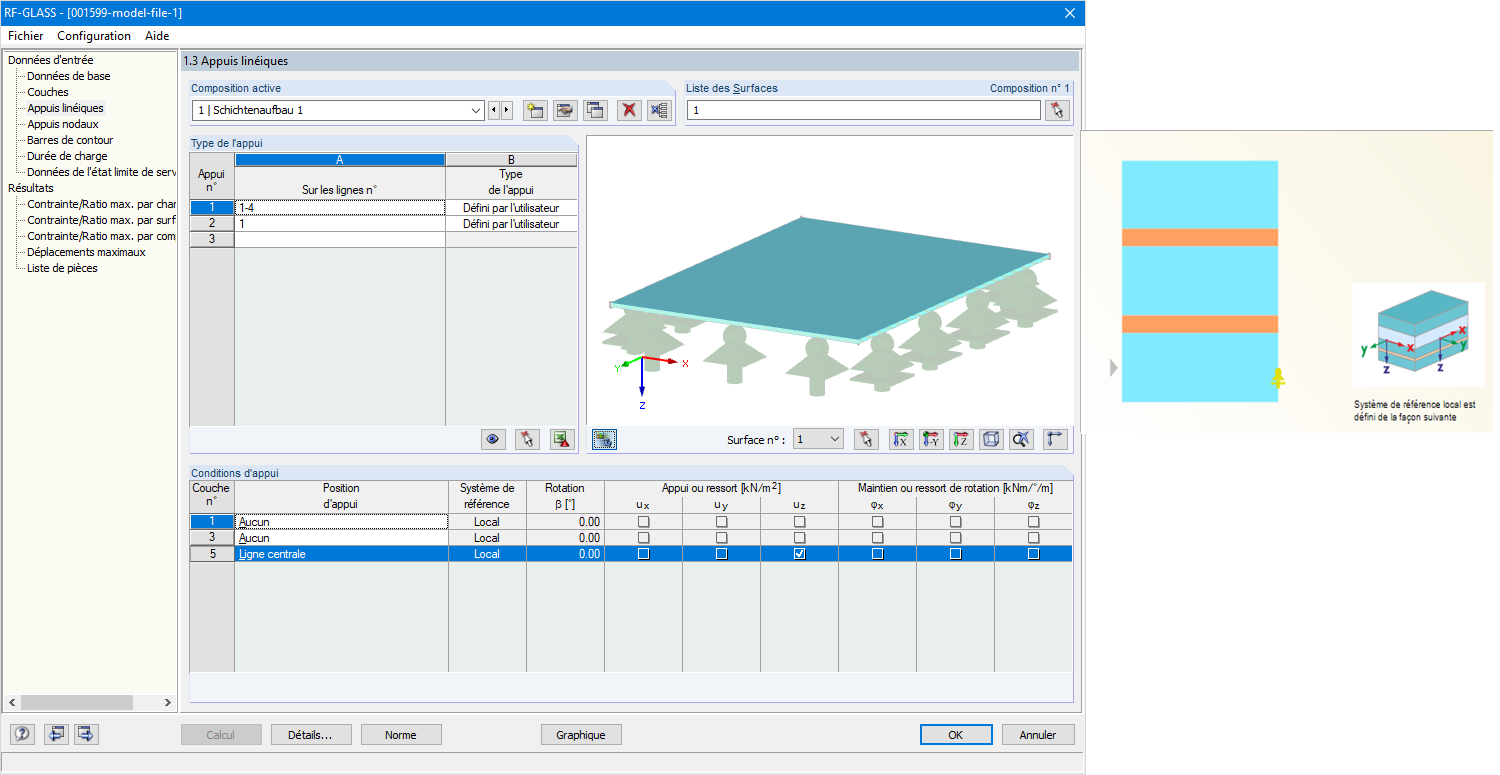Enable ux support for layer 3

(x=643, y=538)
